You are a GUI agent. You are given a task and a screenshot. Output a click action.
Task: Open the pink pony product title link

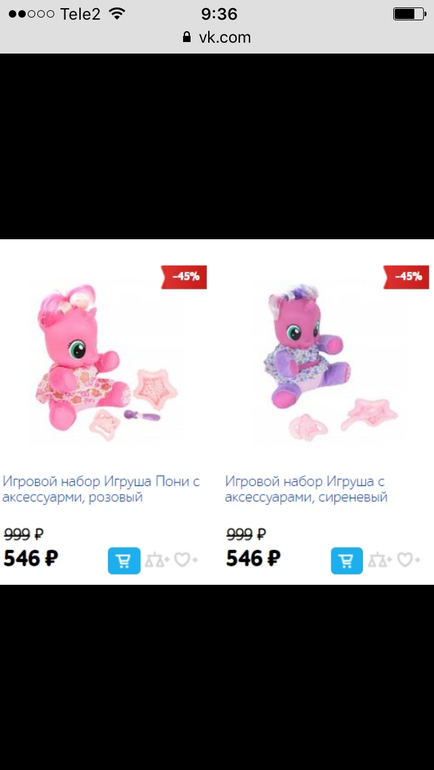[x=101, y=489]
